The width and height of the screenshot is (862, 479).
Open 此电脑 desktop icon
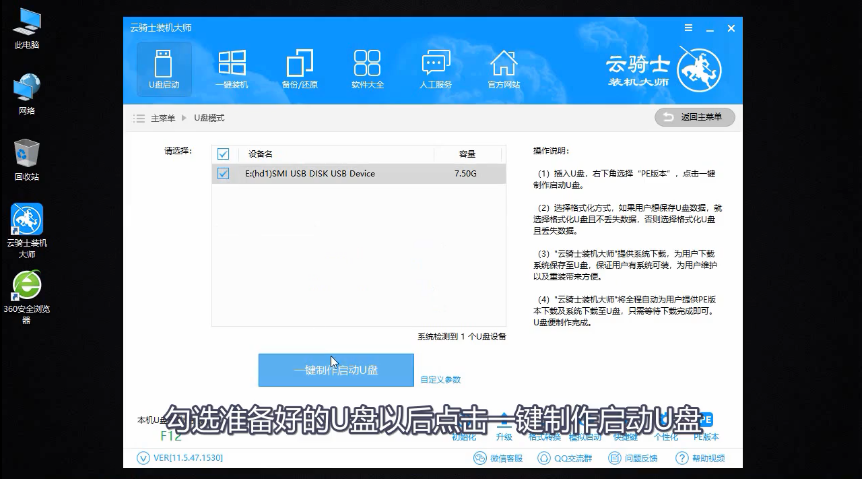(27, 29)
